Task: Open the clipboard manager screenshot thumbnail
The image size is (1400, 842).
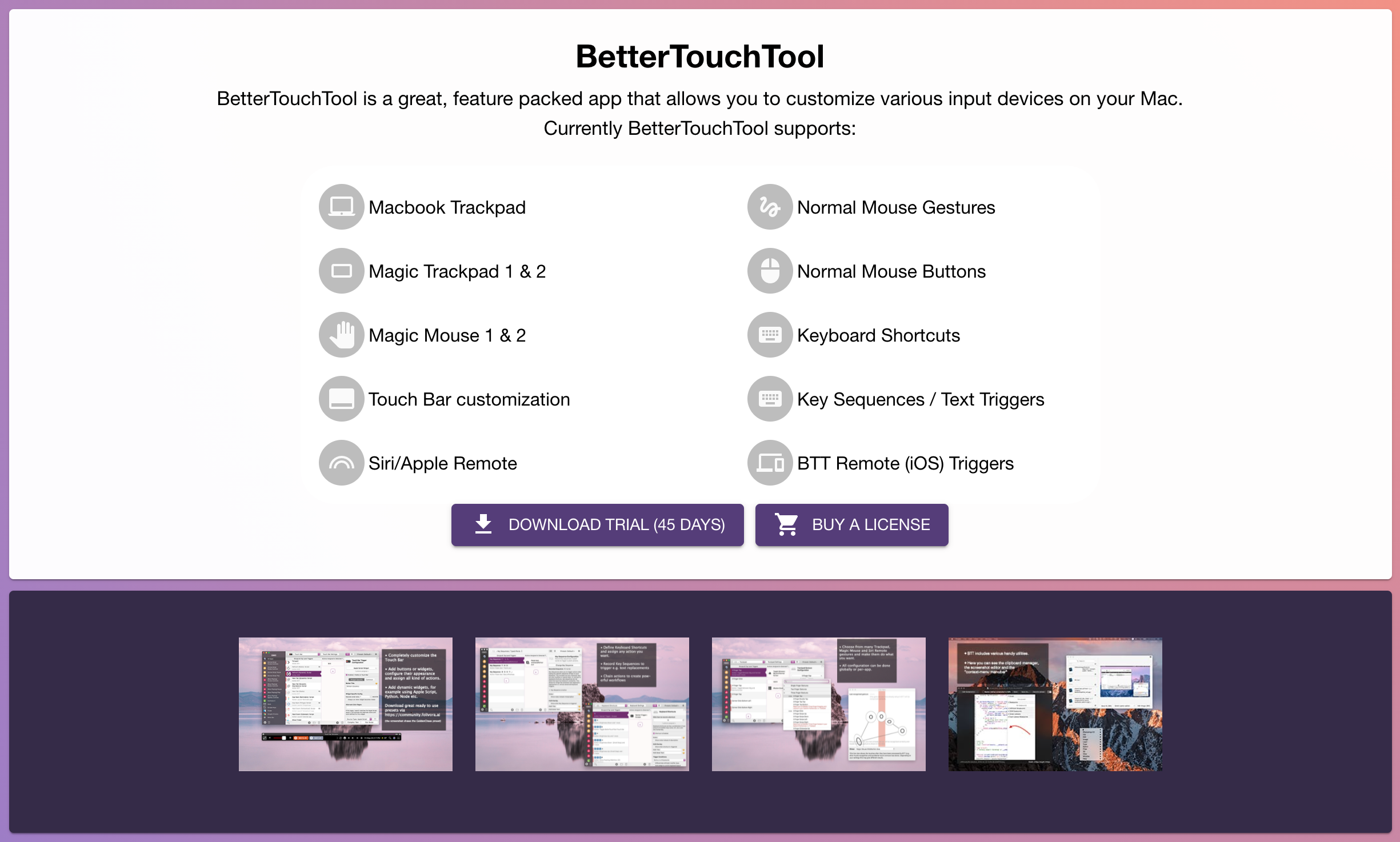Action: (x=1054, y=704)
